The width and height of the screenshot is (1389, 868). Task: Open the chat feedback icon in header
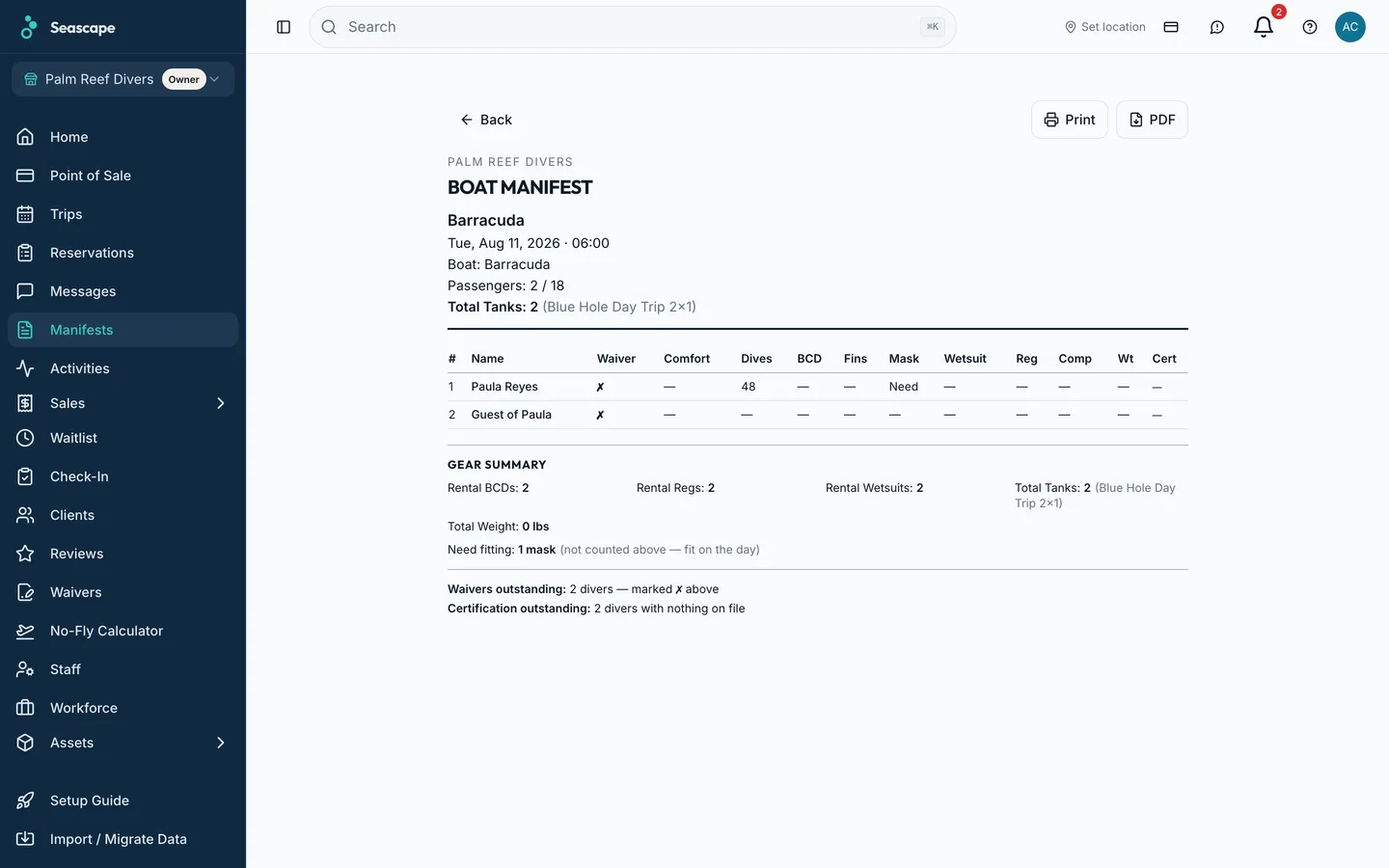pos(1217,27)
